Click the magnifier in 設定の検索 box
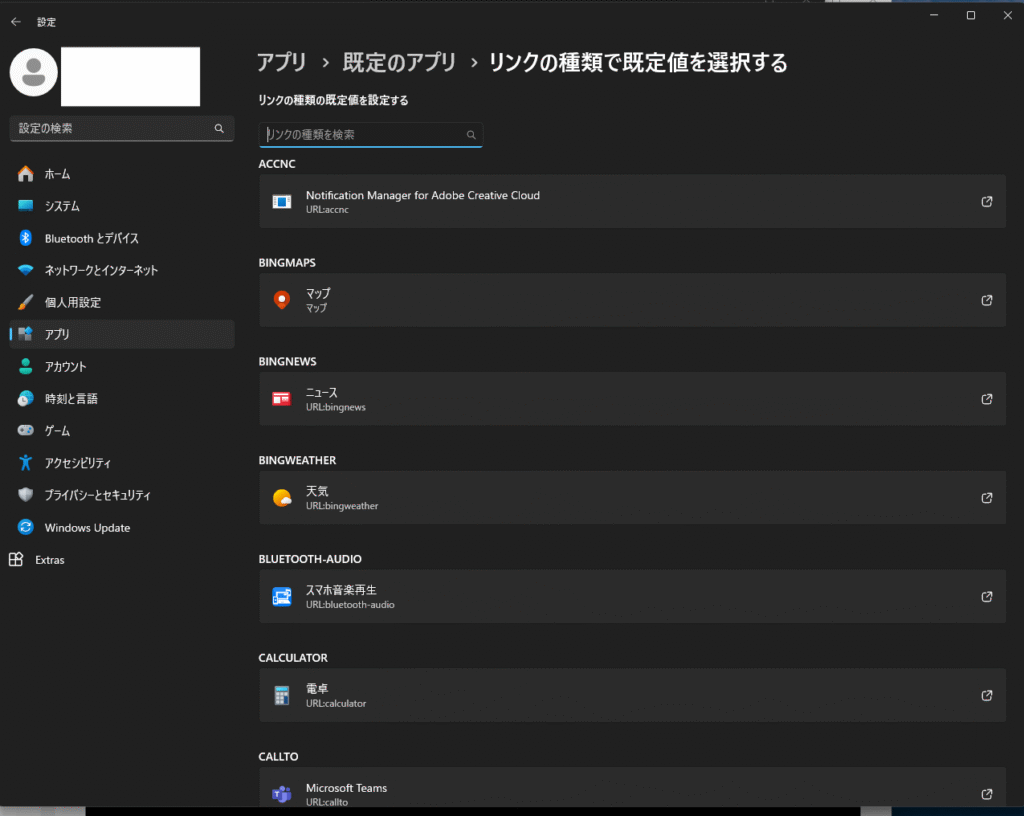The height and width of the screenshot is (816, 1024). coord(219,129)
